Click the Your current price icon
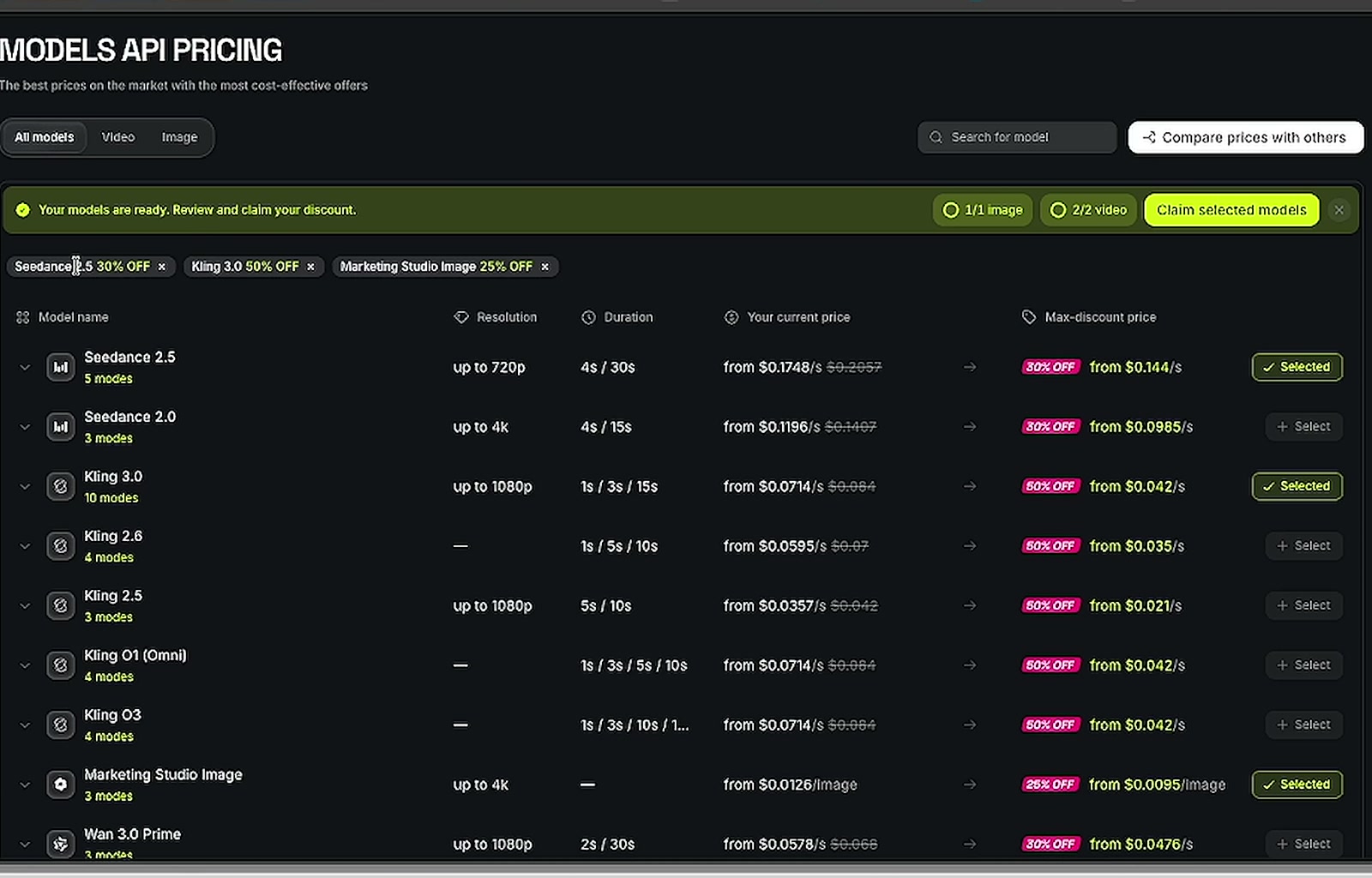Screen dimensions: 1372x878 pyautogui.click(x=731, y=317)
